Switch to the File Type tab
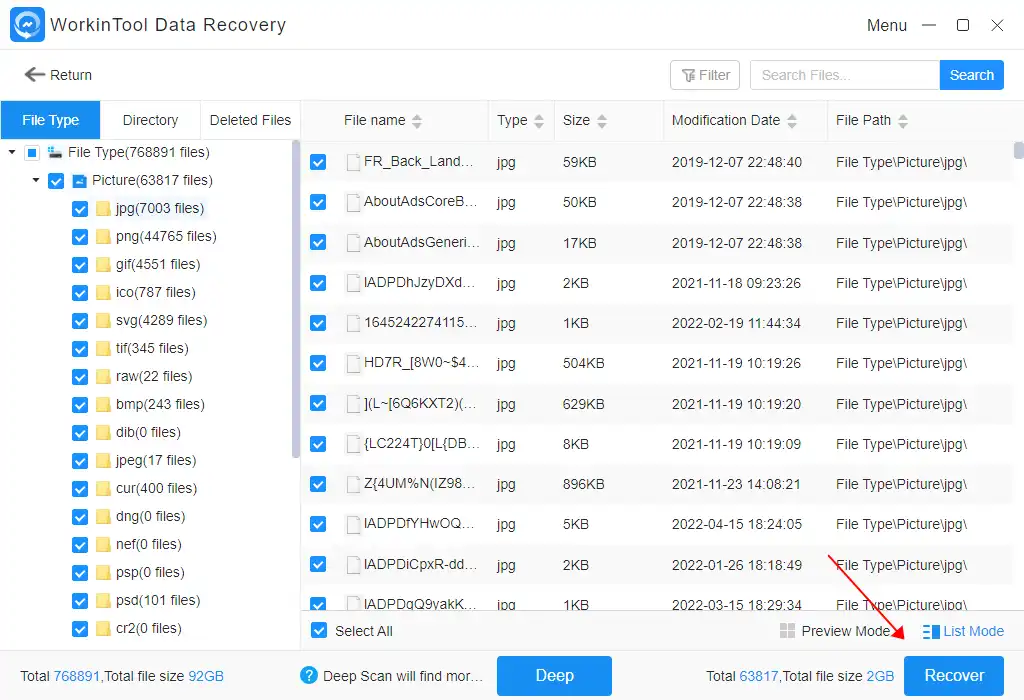 pyautogui.click(x=50, y=120)
